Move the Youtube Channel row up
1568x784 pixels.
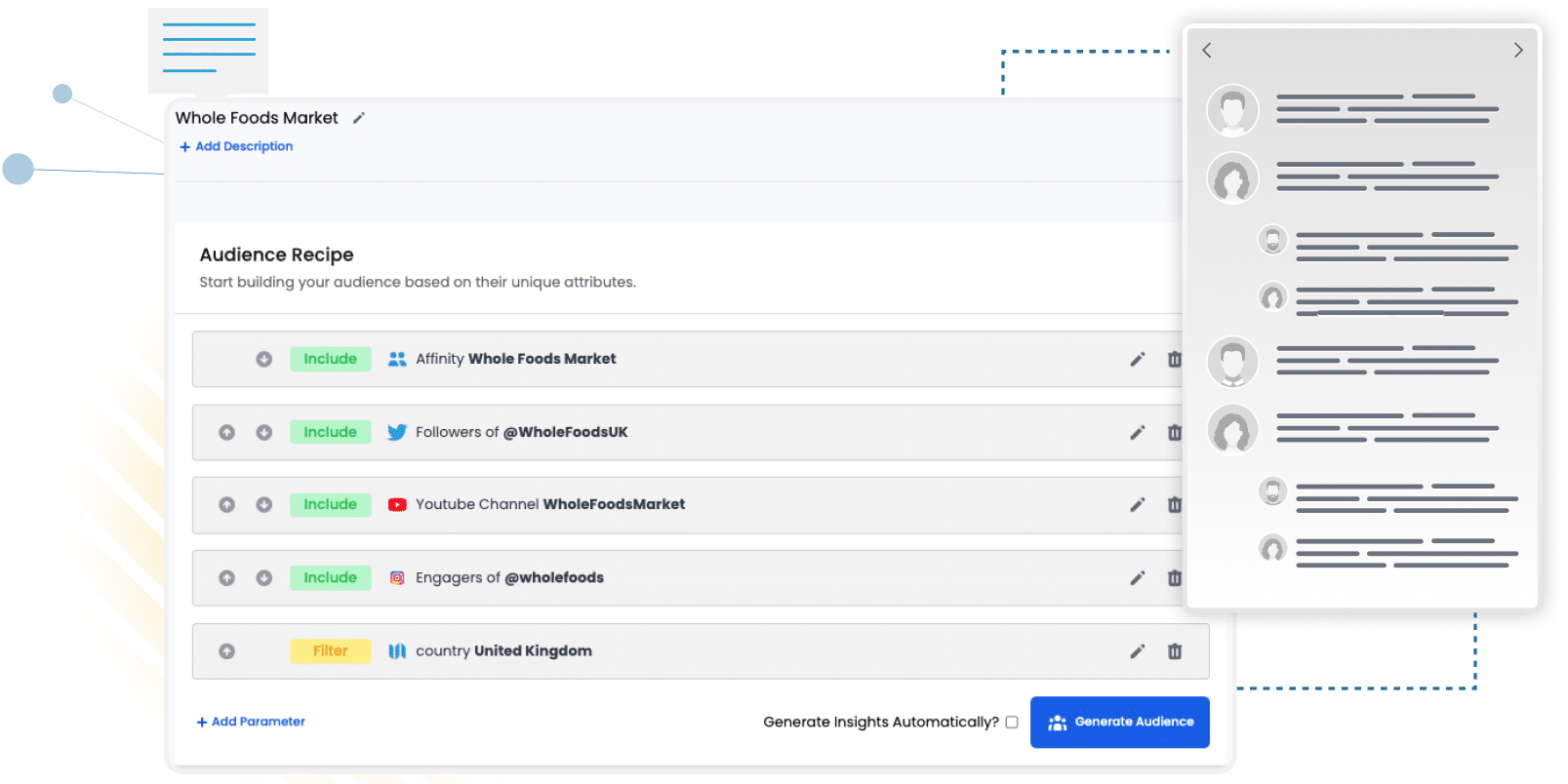coord(226,504)
